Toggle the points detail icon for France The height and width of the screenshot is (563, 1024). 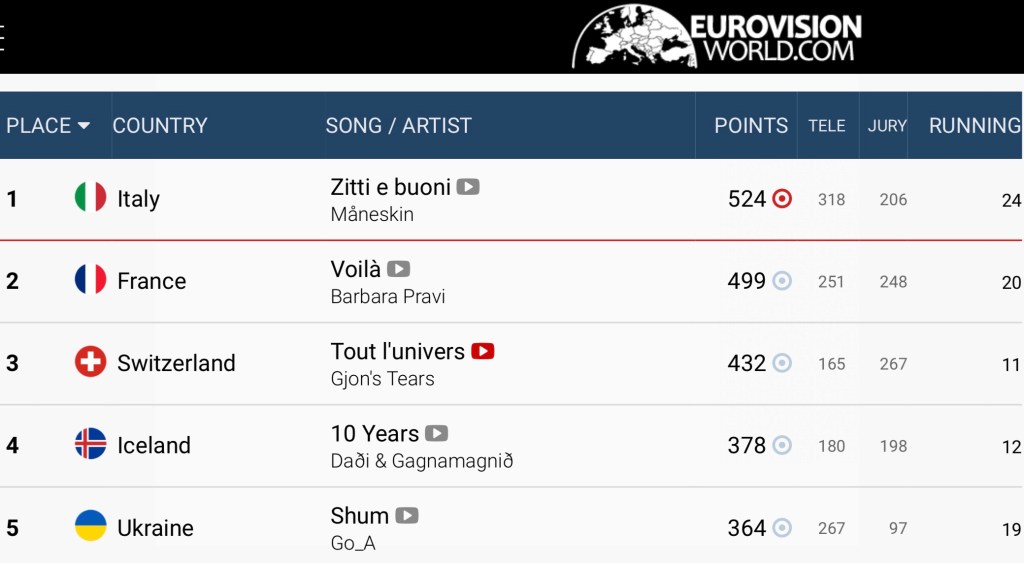click(x=782, y=281)
